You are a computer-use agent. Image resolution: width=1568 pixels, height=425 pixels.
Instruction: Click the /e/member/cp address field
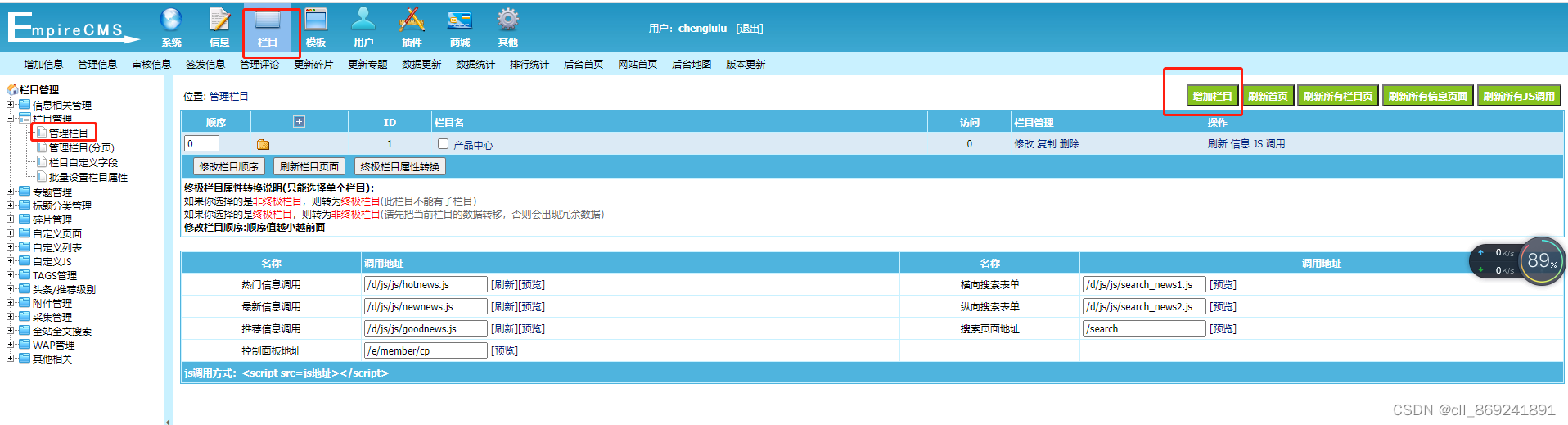click(x=426, y=351)
